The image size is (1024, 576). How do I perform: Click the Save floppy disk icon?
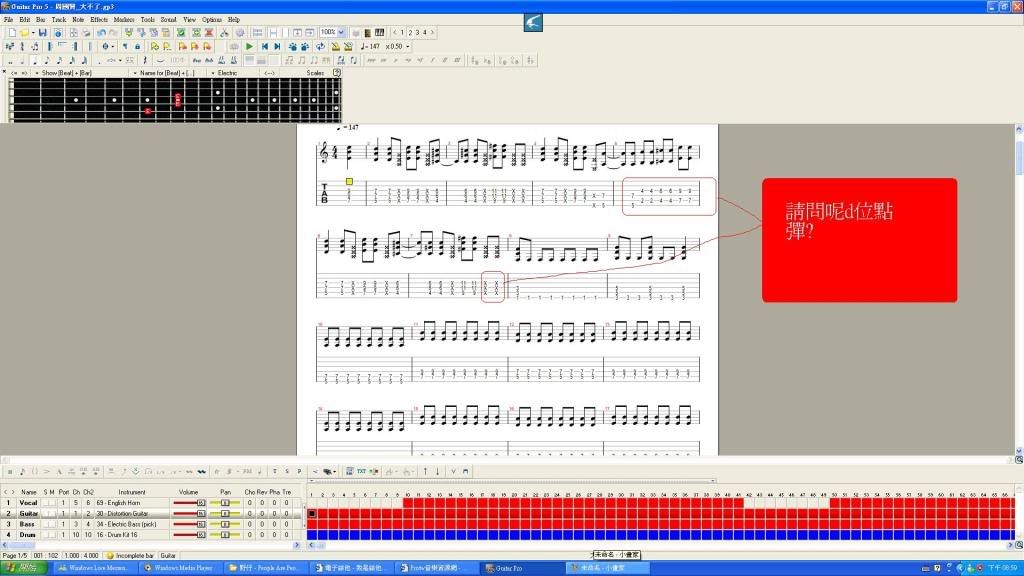[x=44, y=33]
